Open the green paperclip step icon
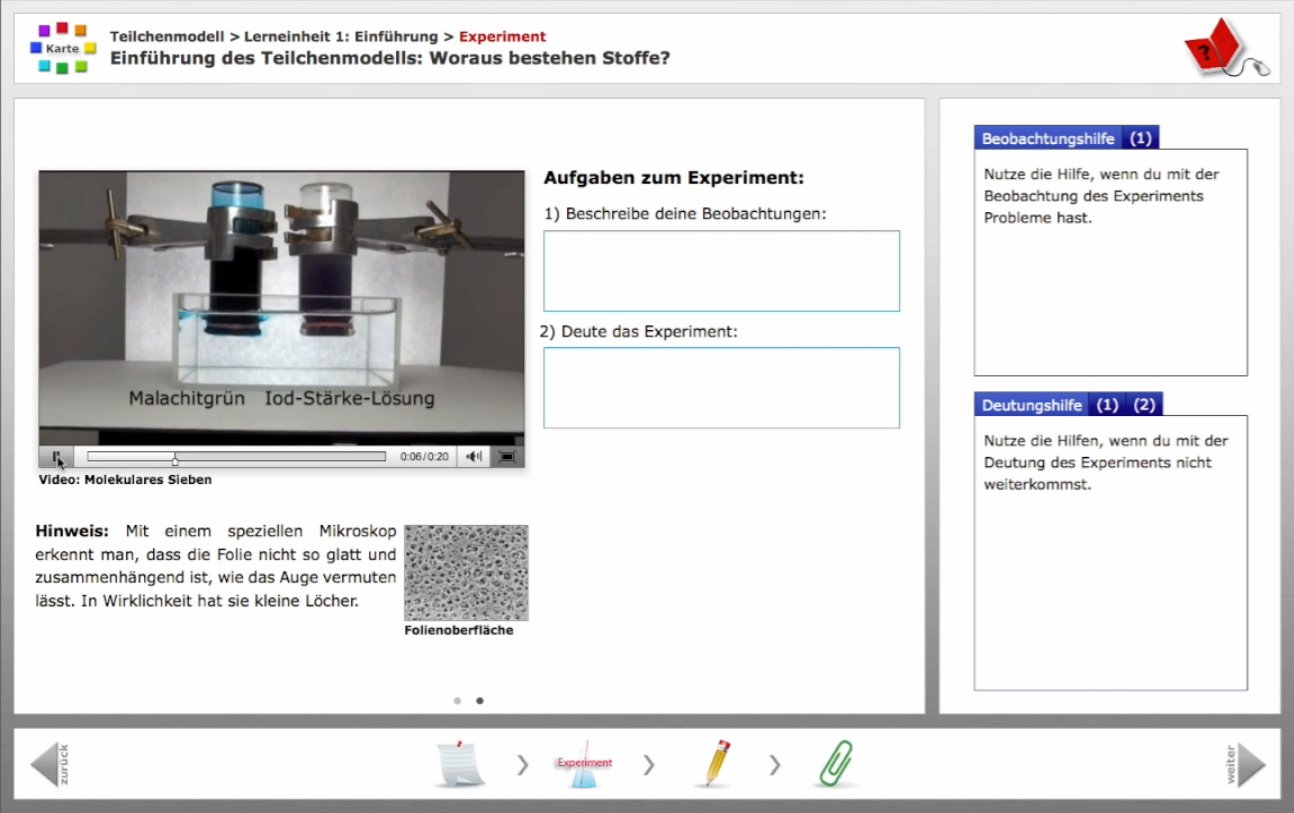 click(x=835, y=765)
